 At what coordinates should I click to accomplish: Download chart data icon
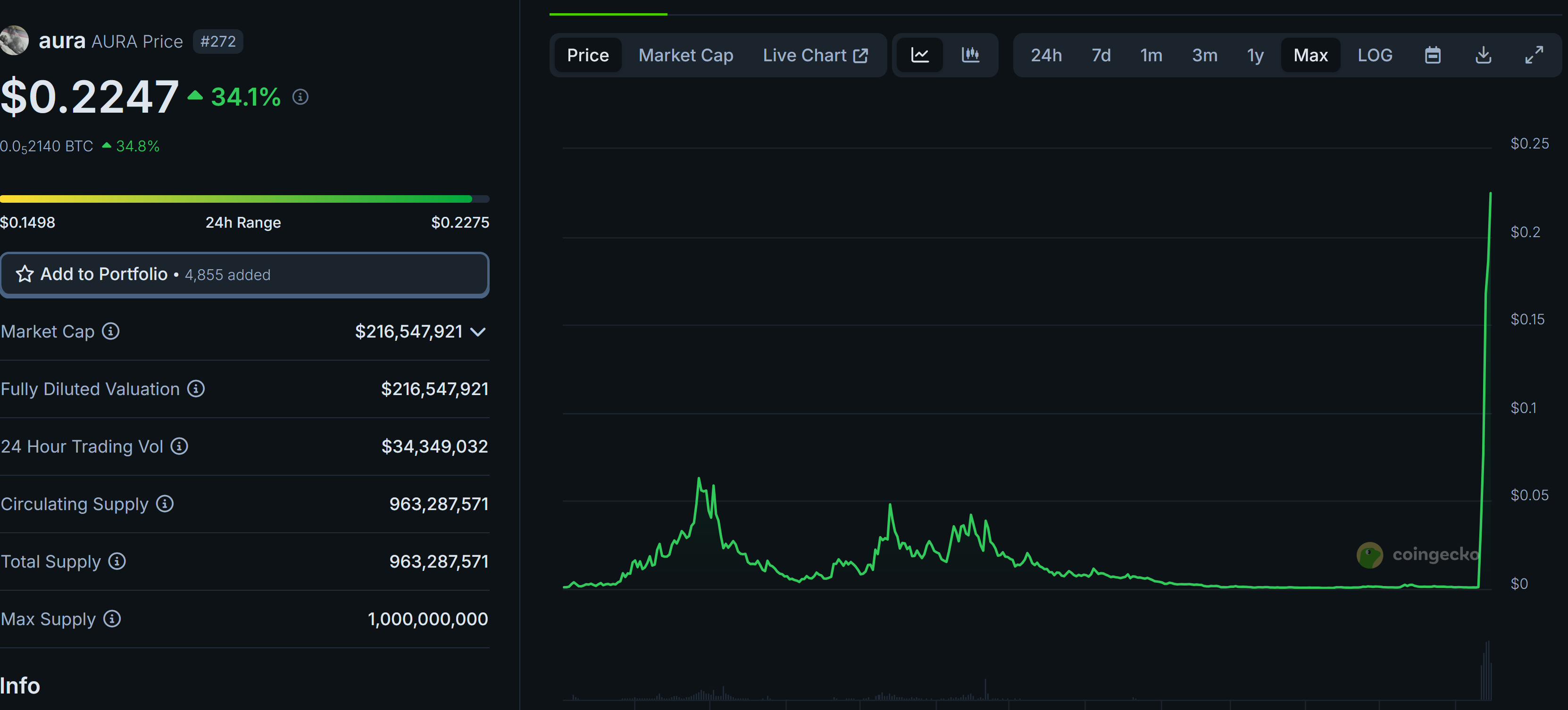click(1484, 55)
